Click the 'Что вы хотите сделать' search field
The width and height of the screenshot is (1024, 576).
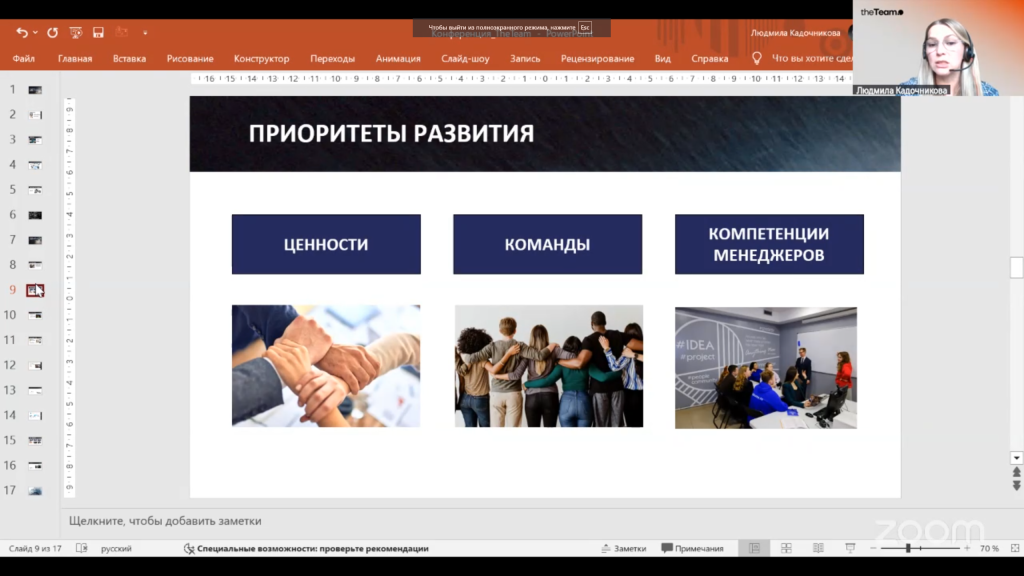pos(812,58)
